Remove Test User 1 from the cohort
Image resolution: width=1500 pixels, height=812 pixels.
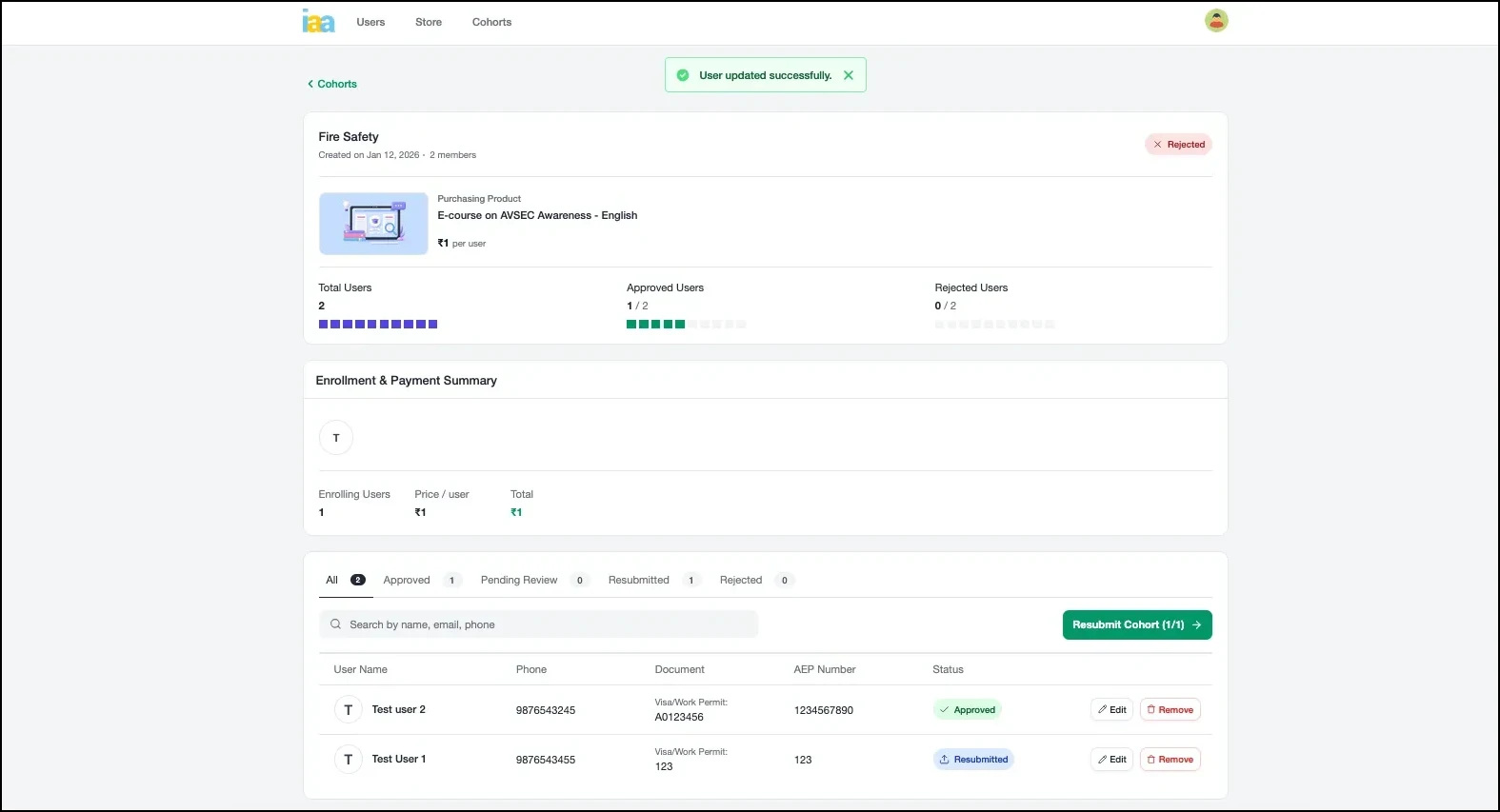pyautogui.click(x=1170, y=760)
